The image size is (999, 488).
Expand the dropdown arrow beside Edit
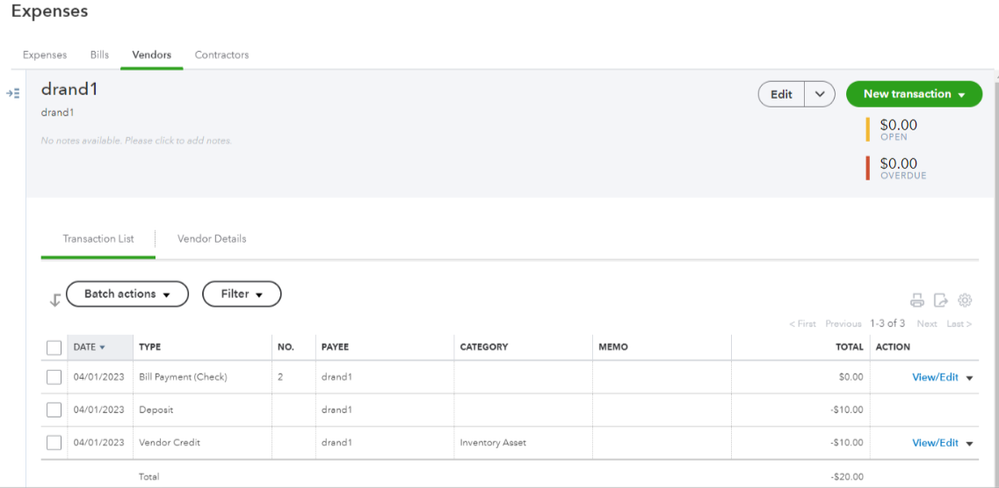click(x=820, y=94)
